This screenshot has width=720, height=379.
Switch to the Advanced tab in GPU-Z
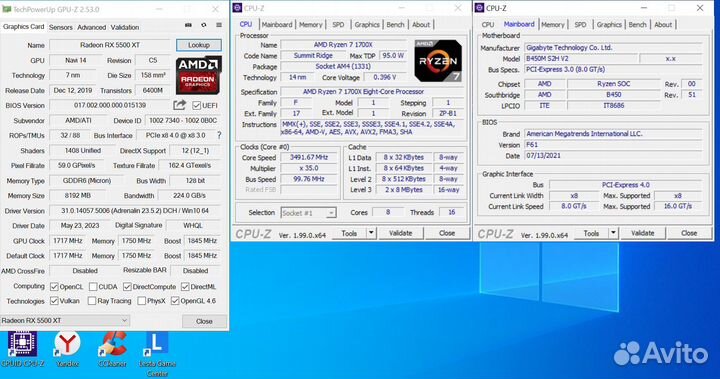[x=91, y=27]
